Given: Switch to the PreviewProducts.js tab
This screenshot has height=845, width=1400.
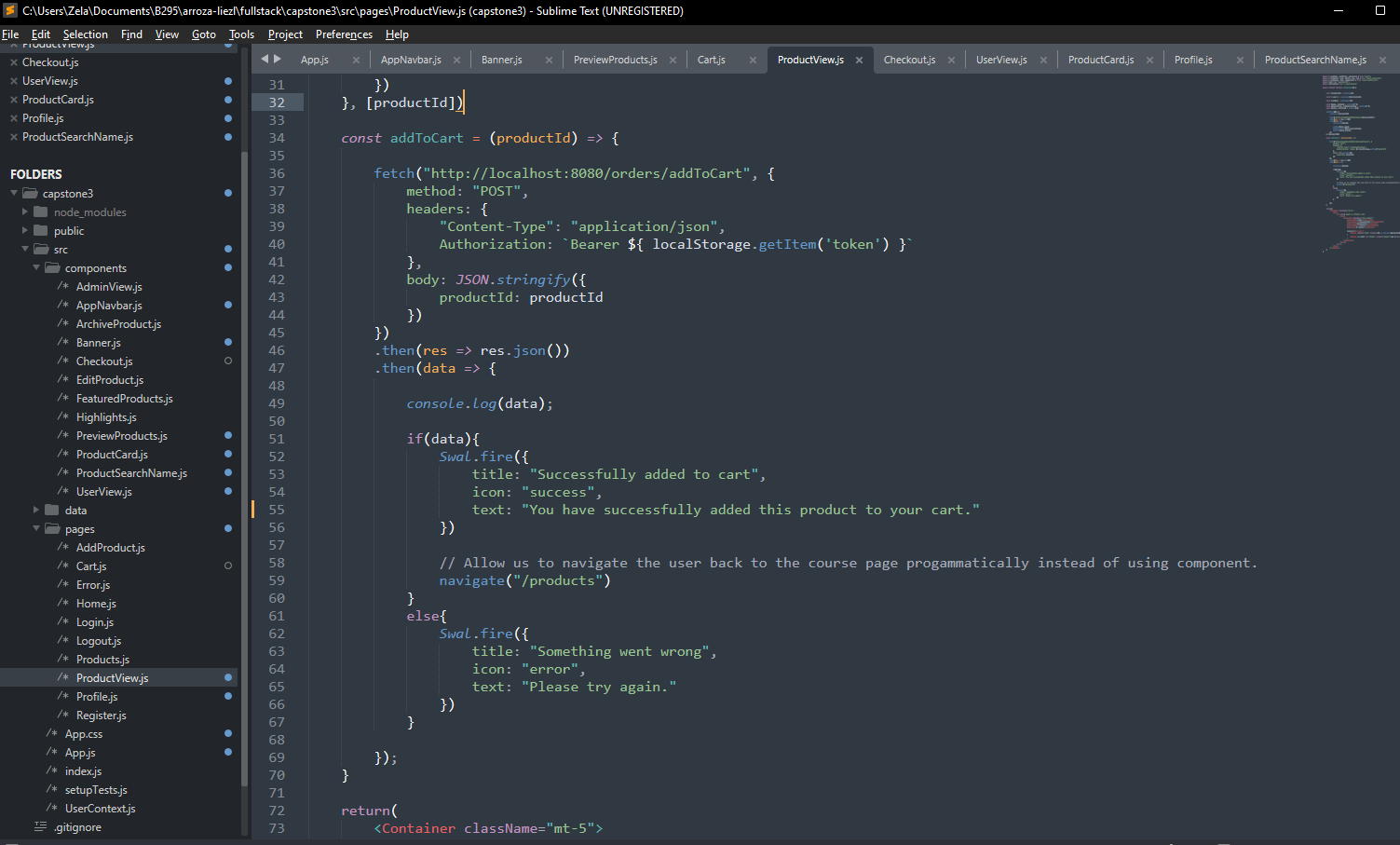Looking at the screenshot, I should pos(615,60).
